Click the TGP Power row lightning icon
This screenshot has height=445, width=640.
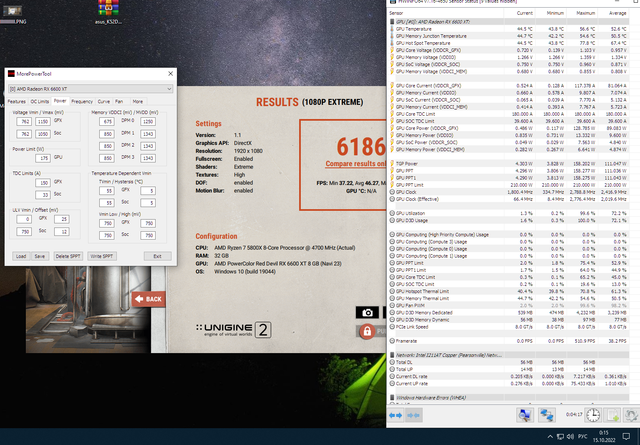point(392,163)
